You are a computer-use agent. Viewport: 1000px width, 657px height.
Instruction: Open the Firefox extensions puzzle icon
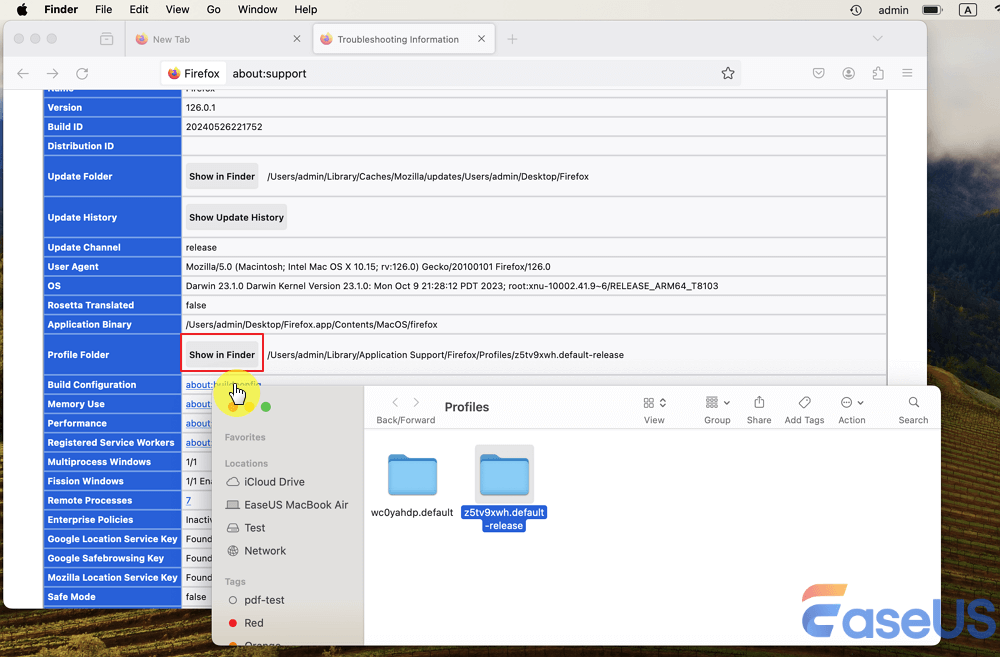pos(878,73)
